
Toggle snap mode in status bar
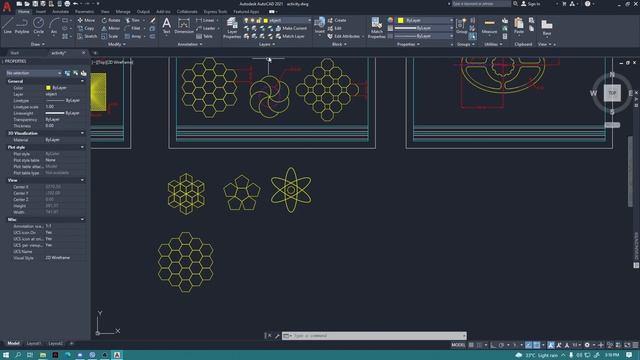point(480,345)
